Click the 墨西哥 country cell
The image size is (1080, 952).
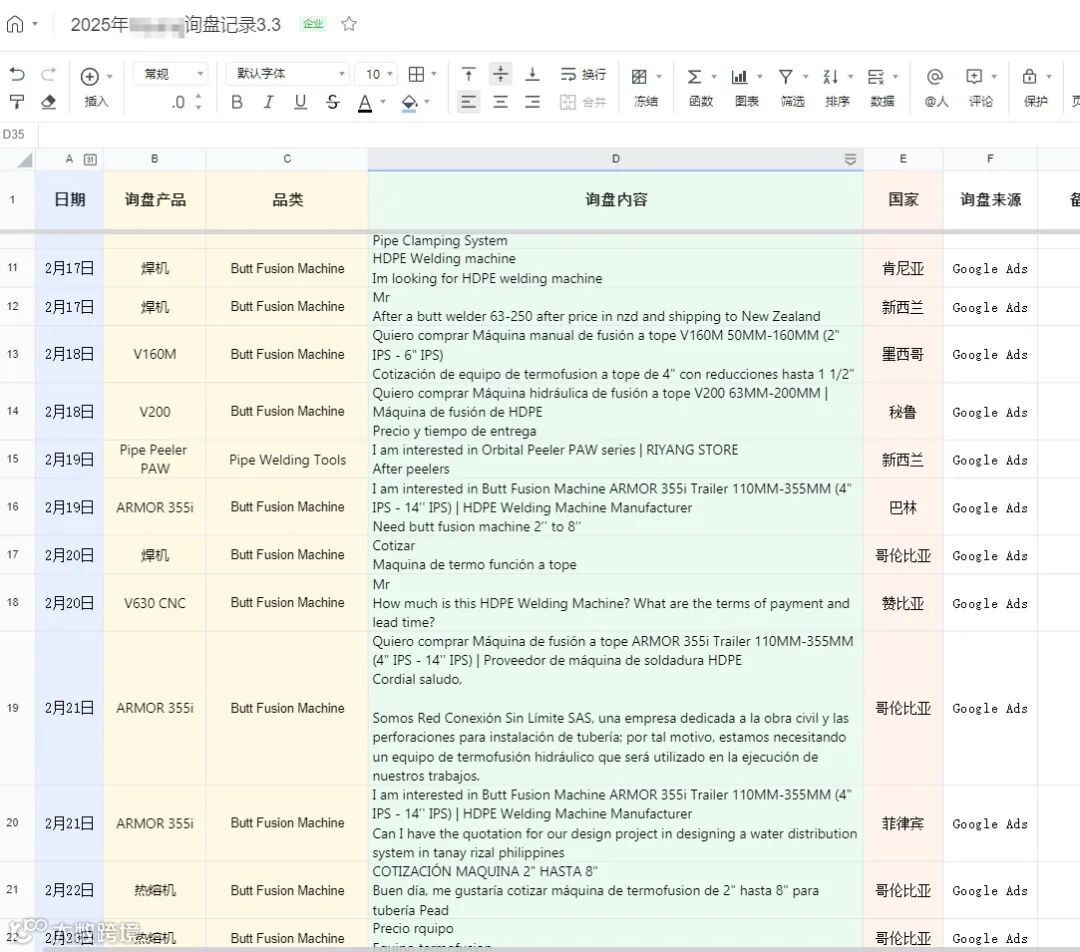point(903,354)
